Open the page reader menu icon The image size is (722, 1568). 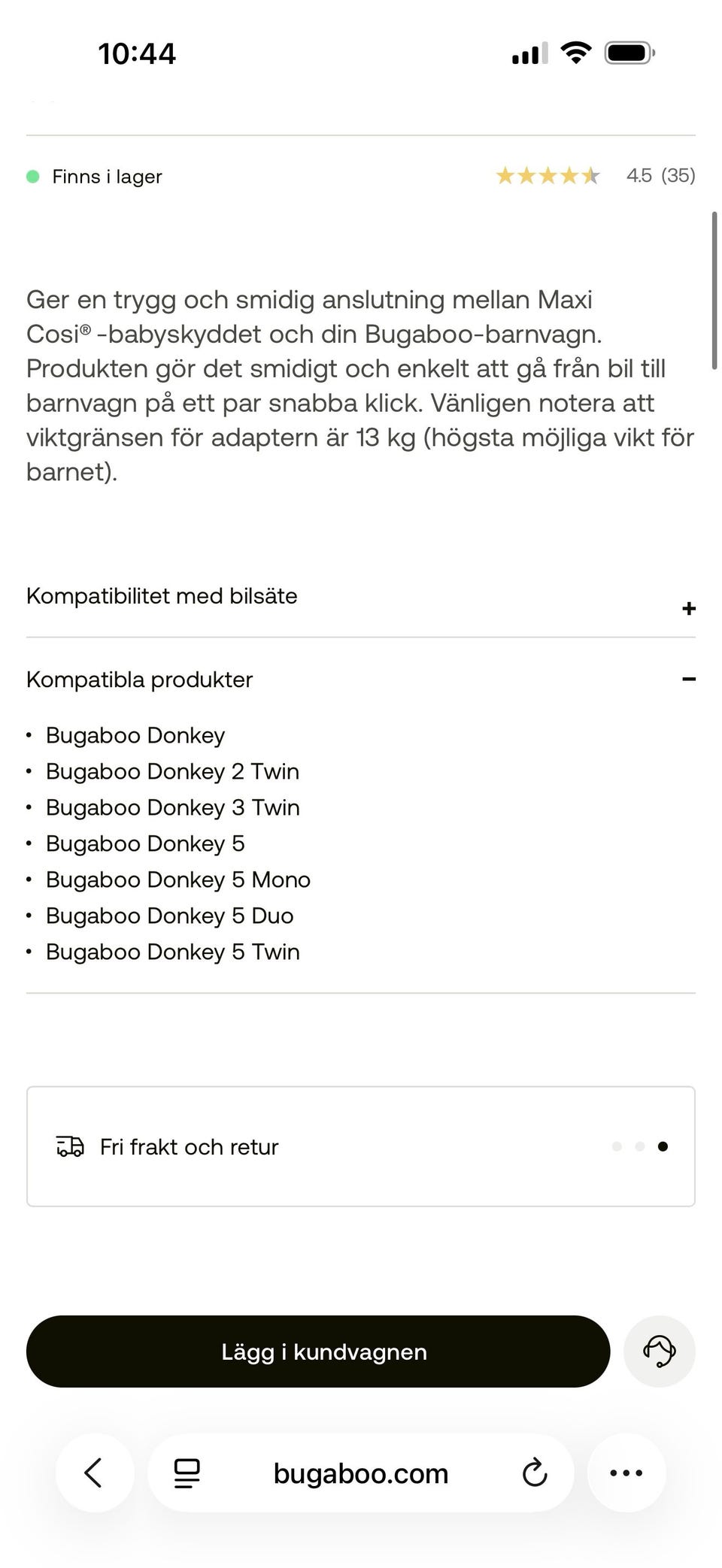pyautogui.click(x=187, y=1473)
